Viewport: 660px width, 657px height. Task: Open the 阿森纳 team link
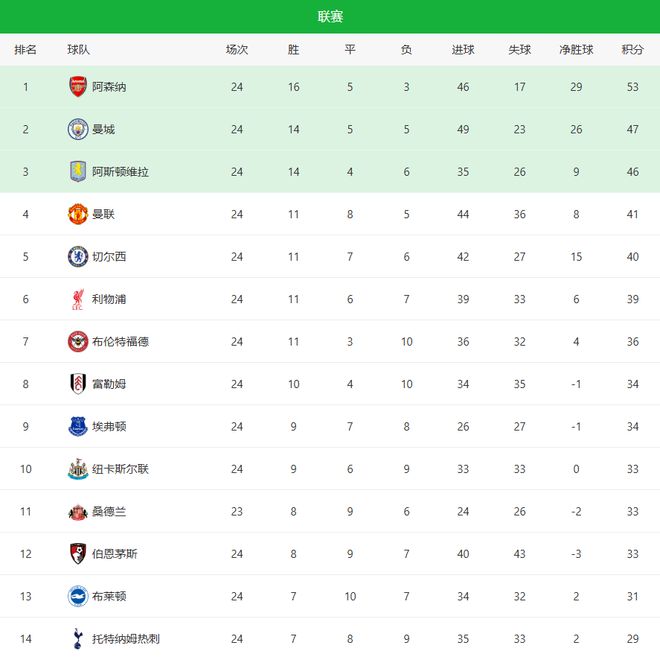click(109, 87)
